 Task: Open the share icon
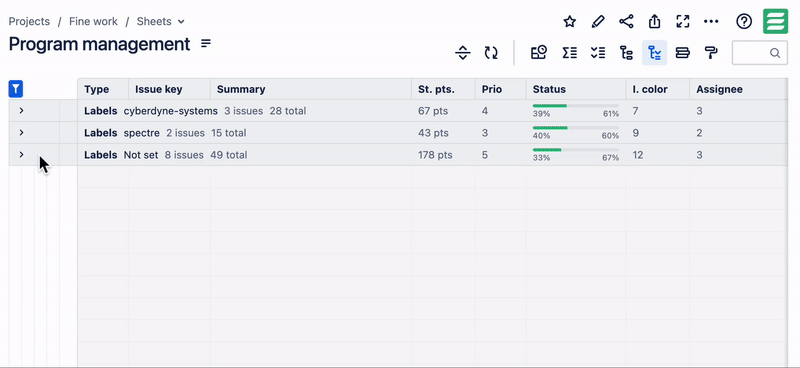[626, 21]
